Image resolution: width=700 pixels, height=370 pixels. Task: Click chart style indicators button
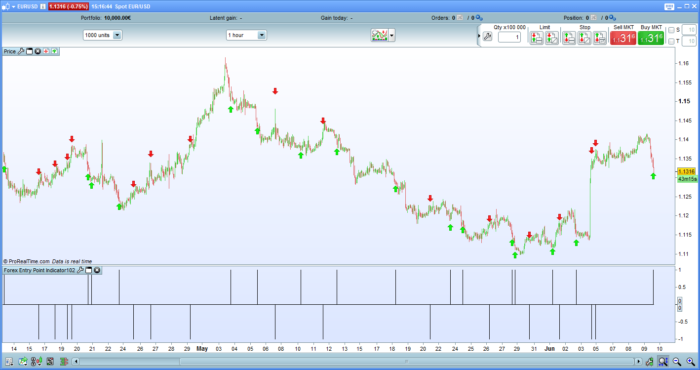pyautogui.click(x=379, y=35)
